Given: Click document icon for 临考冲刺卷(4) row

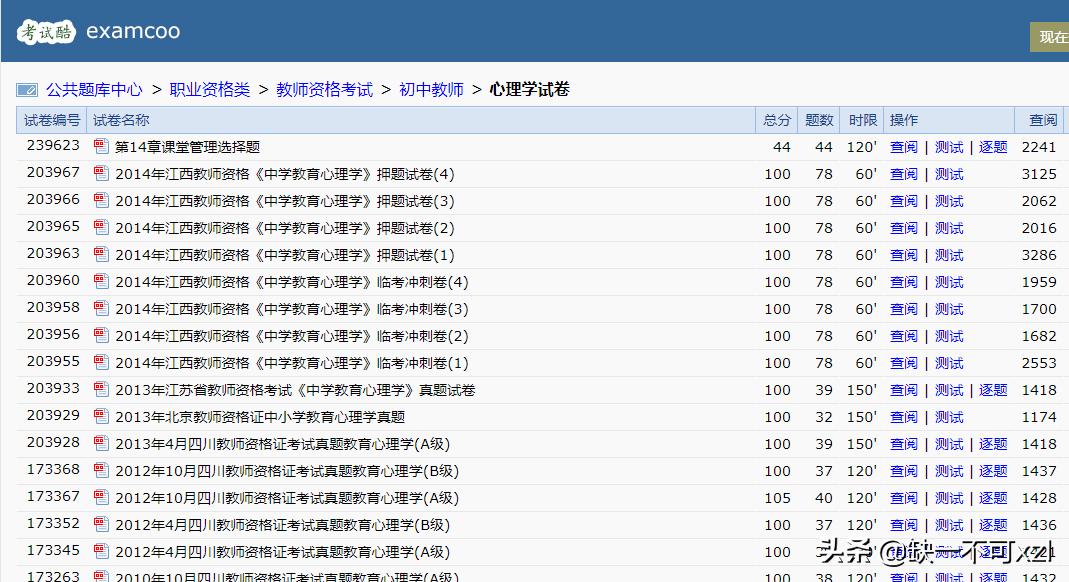Looking at the screenshot, I should click(x=102, y=281).
